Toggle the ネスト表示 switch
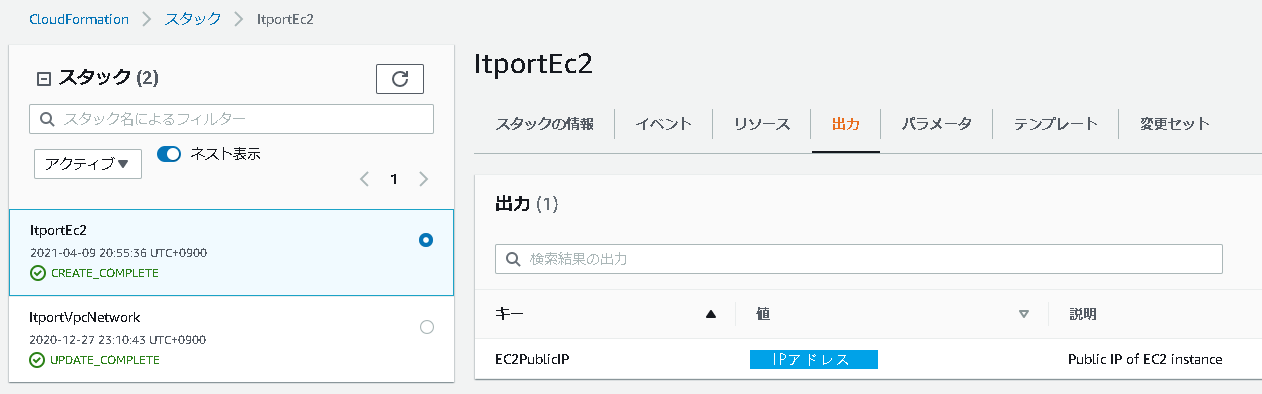The width and height of the screenshot is (1262, 394). (168, 154)
